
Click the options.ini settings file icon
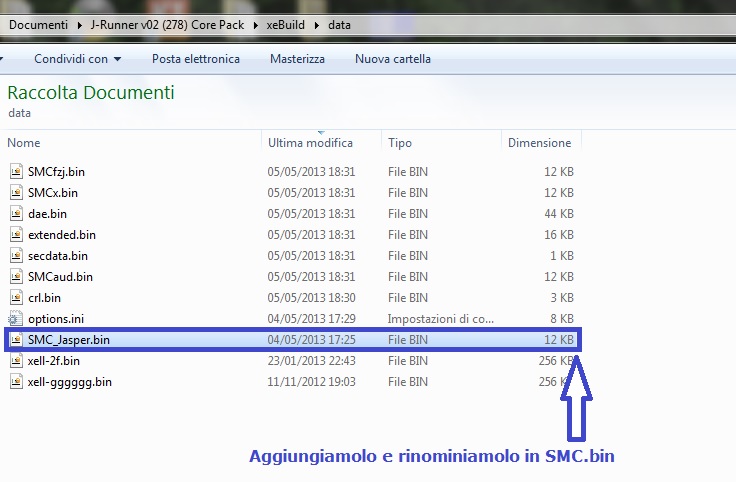coord(16,318)
